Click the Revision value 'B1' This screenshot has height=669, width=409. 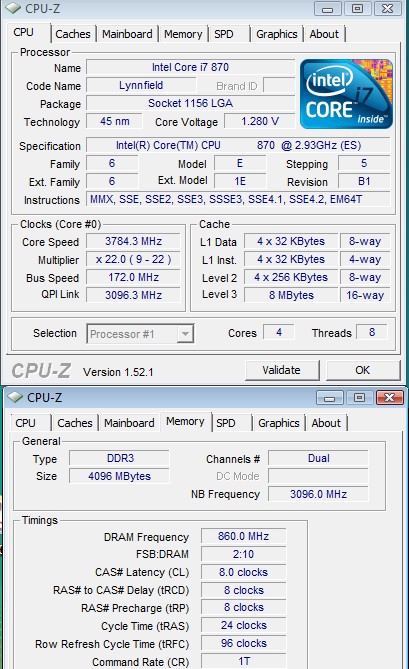(x=364, y=181)
